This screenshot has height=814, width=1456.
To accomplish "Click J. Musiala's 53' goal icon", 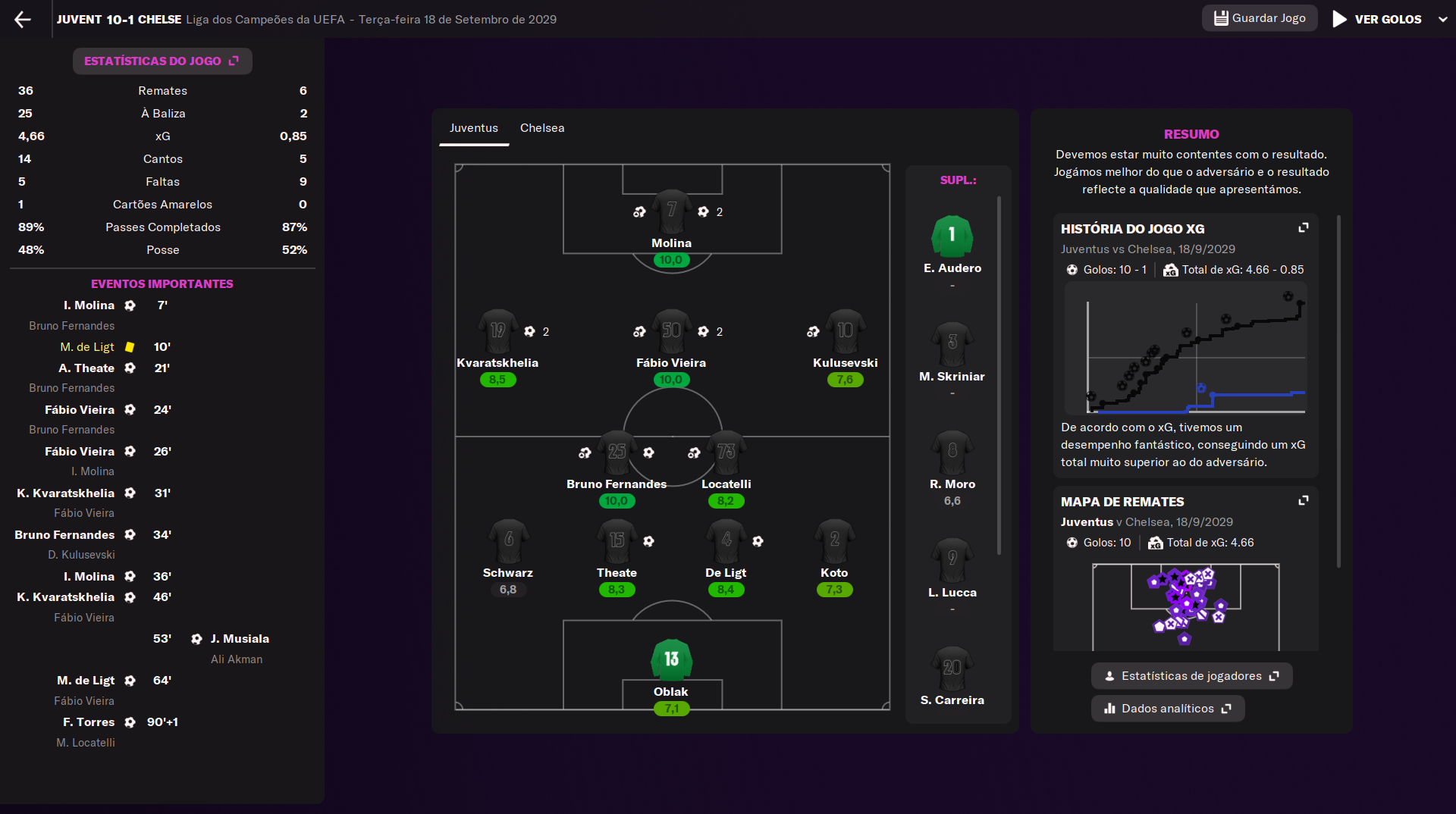I will tap(196, 639).
